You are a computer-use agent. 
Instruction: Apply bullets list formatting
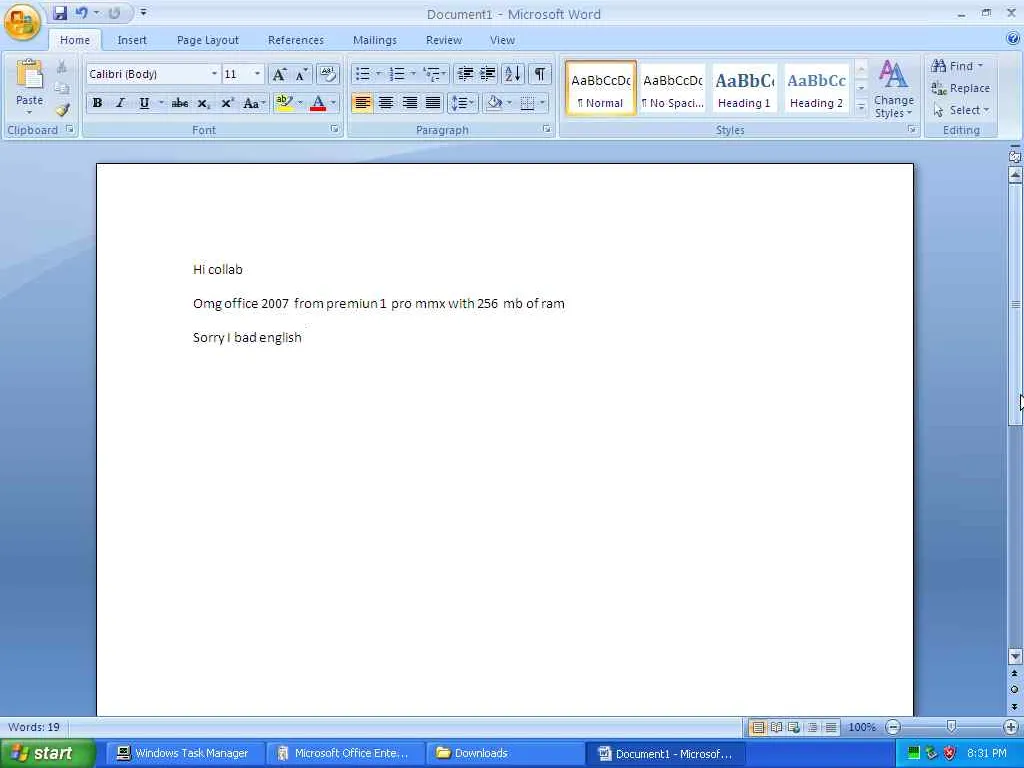pyautogui.click(x=363, y=74)
